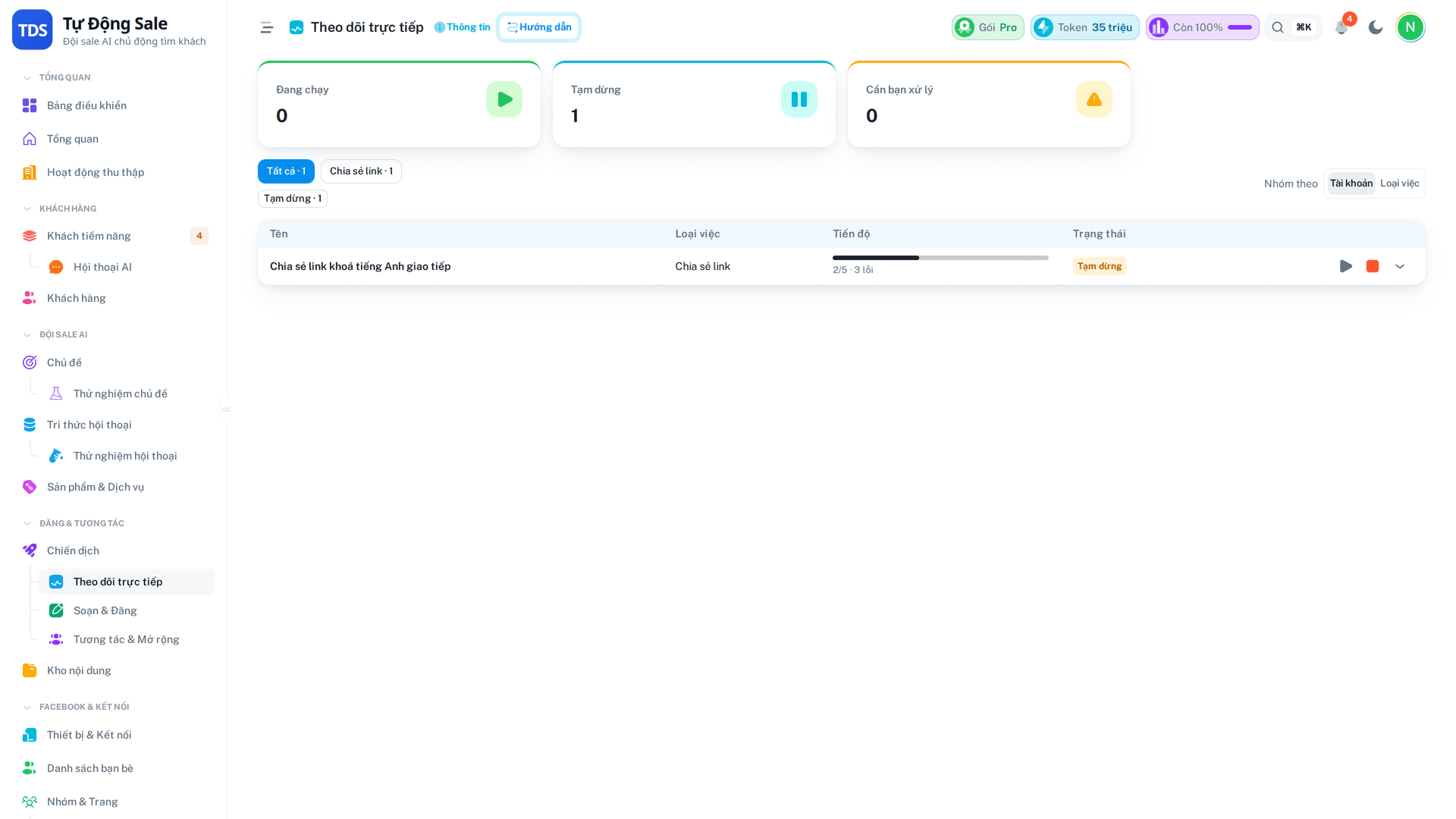Open Tương tác & Mở rộng
Image resolution: width=1456 pixels, height=819 pixels.
[x=127, y=639]
